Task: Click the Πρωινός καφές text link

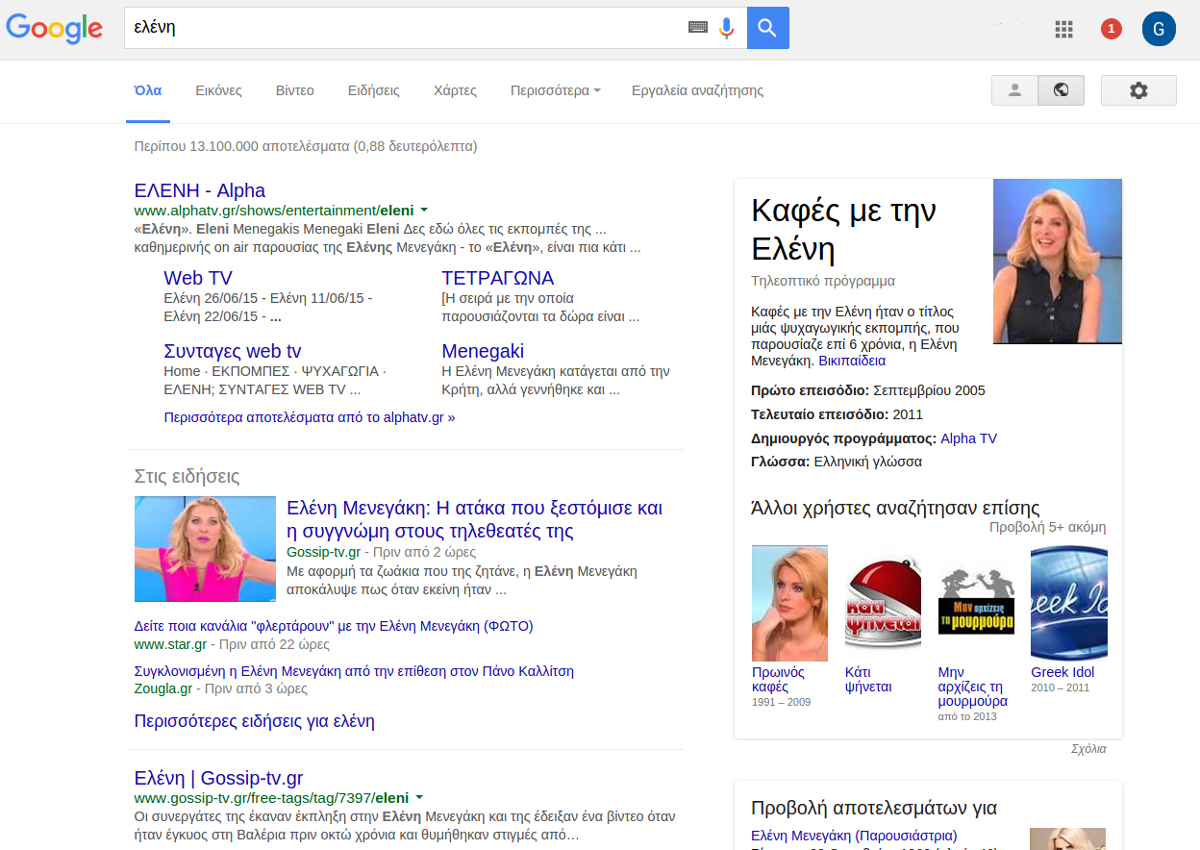Action: point(778,679)
